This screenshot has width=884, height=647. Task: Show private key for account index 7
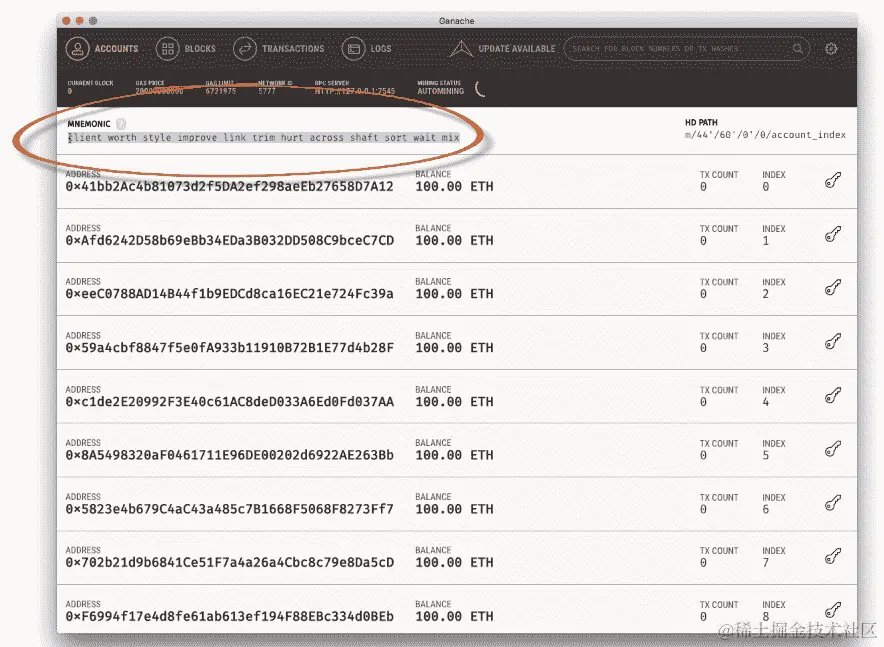(x=833, y=556)
